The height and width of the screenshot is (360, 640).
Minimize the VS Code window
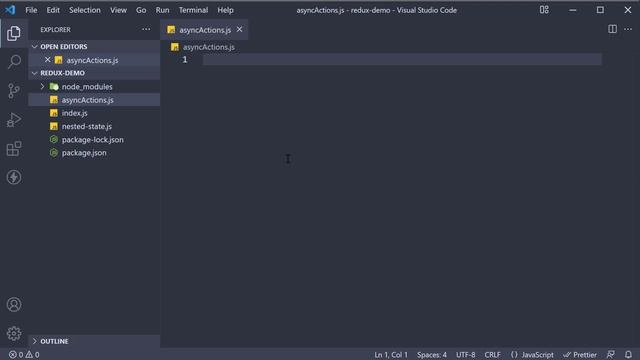[x=573, y=10]
